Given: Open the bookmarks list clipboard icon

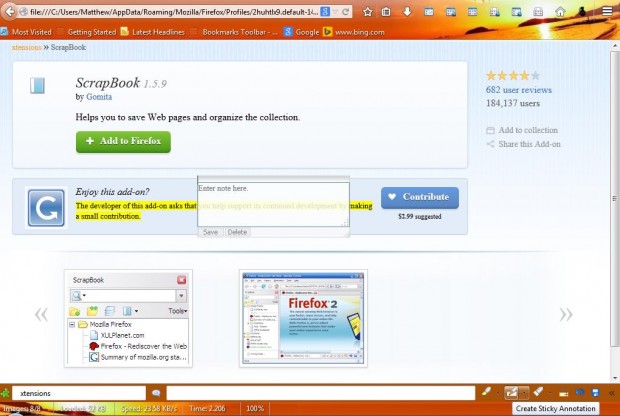Looking at the screenshot, I should [386, 12].
